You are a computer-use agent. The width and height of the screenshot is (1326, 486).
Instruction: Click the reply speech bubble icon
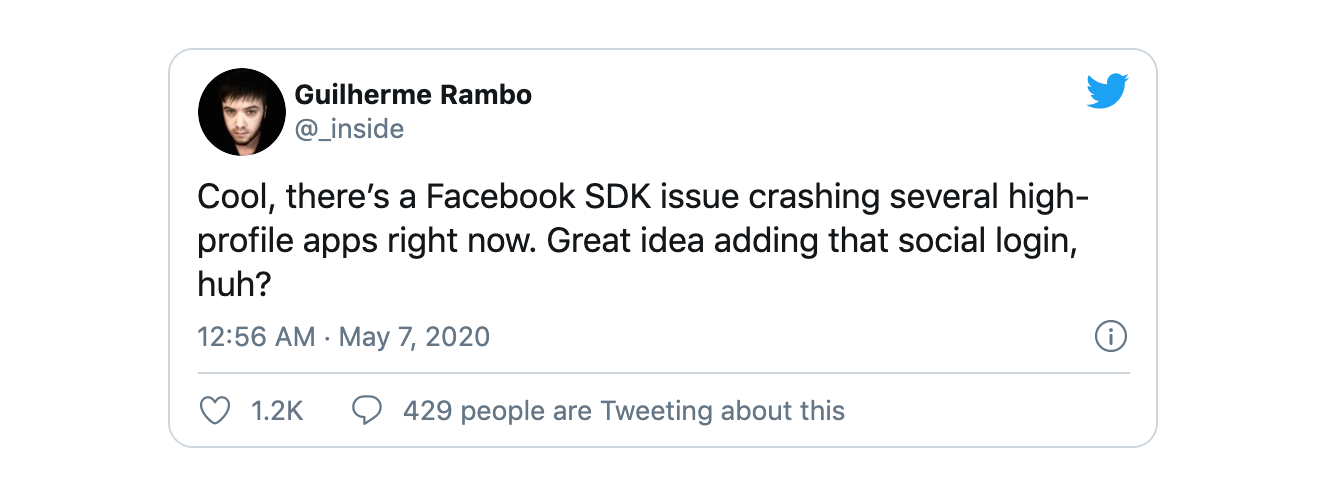[368, 410]
